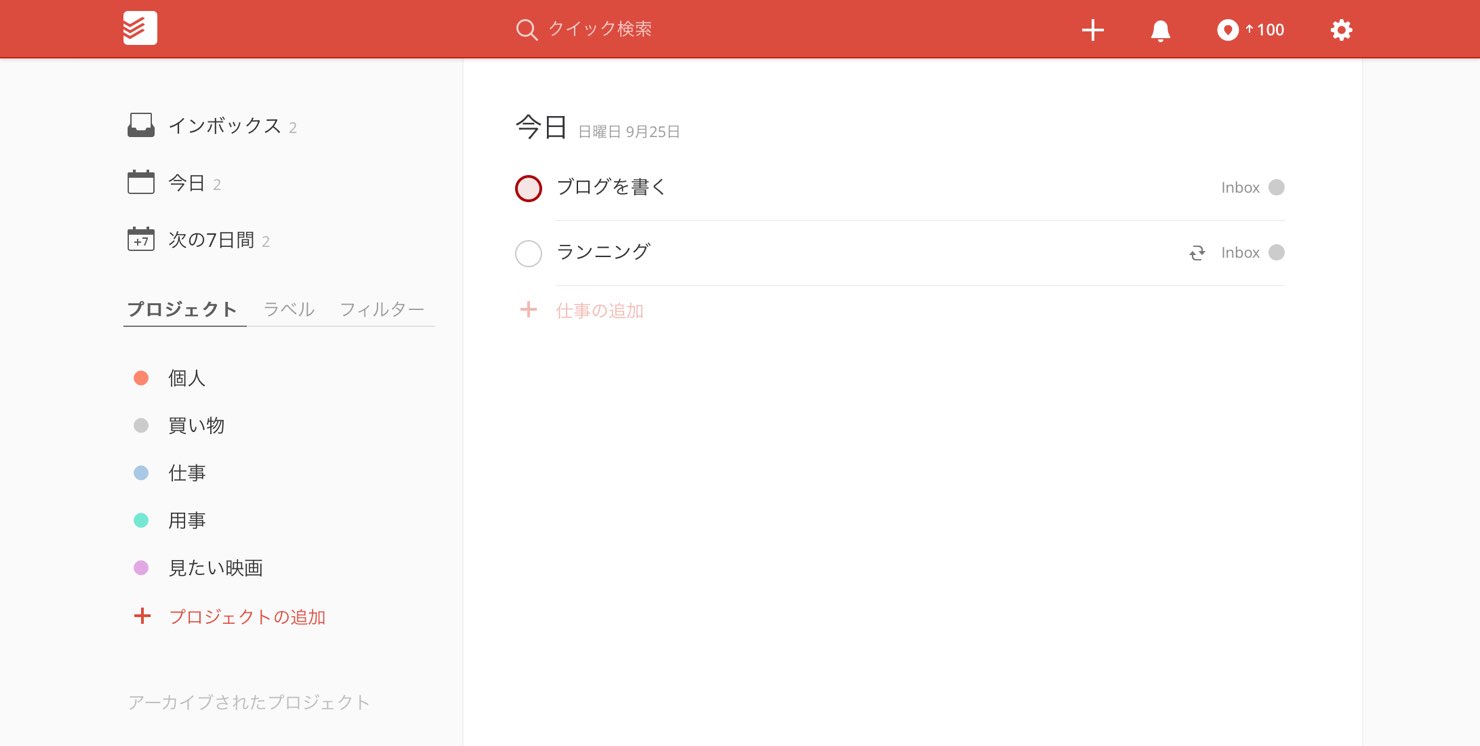This screenshot has width=1480, height=746.
Task: Click the 次の7日間 calendar +7 icon
Action: [141, 239]
